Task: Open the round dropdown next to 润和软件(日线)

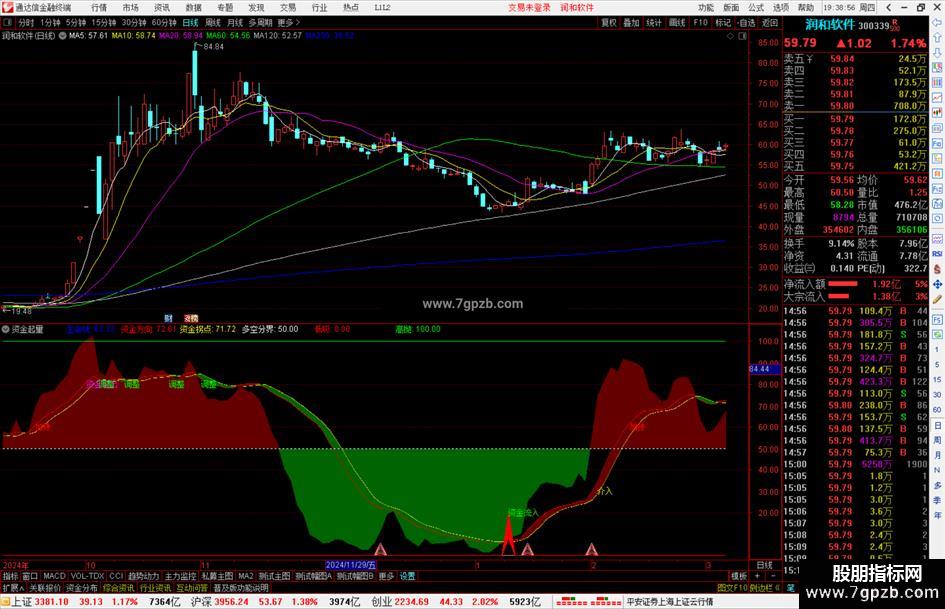Action: [62, 36]
